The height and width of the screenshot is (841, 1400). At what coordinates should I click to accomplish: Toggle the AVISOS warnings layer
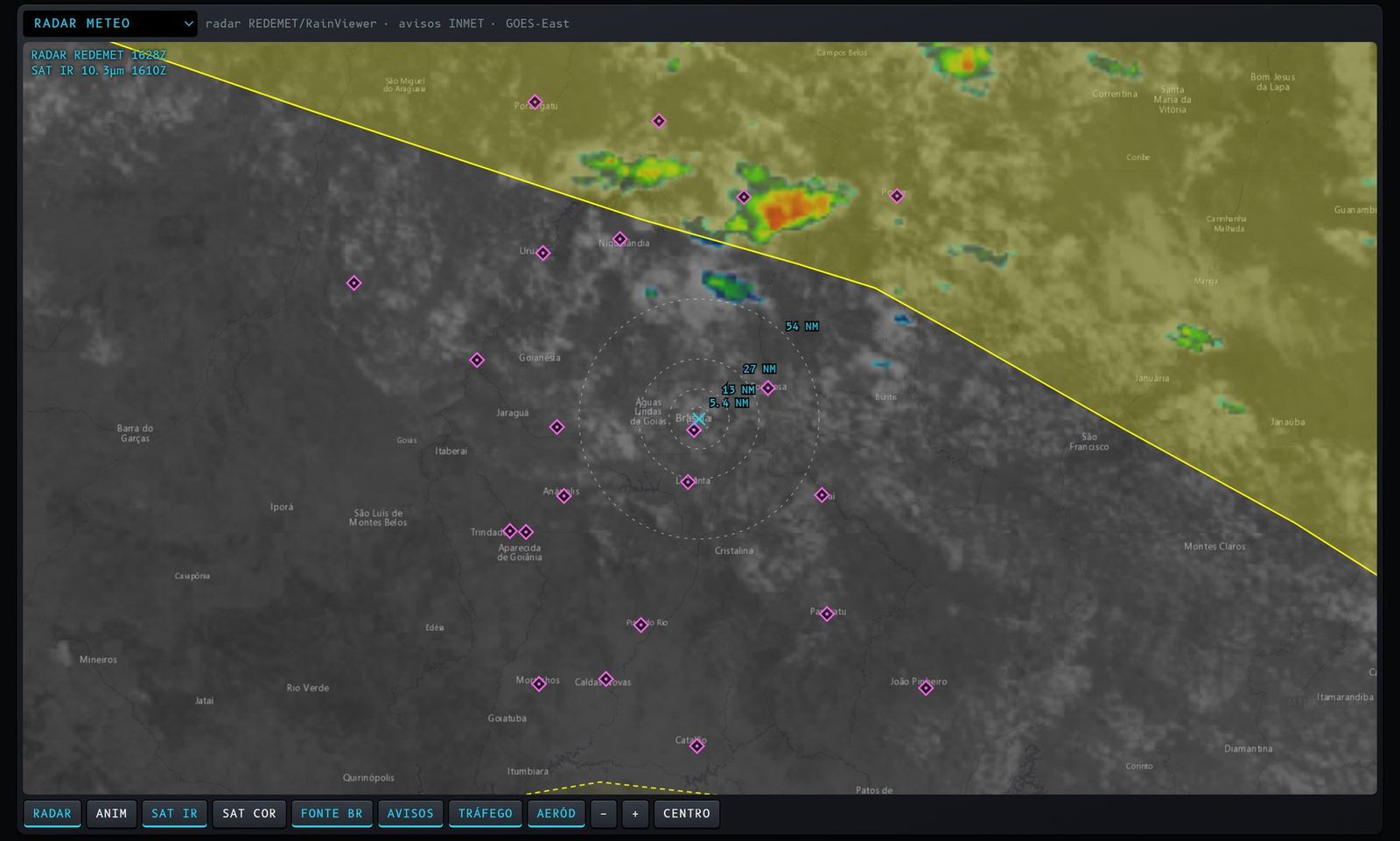click(410, 814)
